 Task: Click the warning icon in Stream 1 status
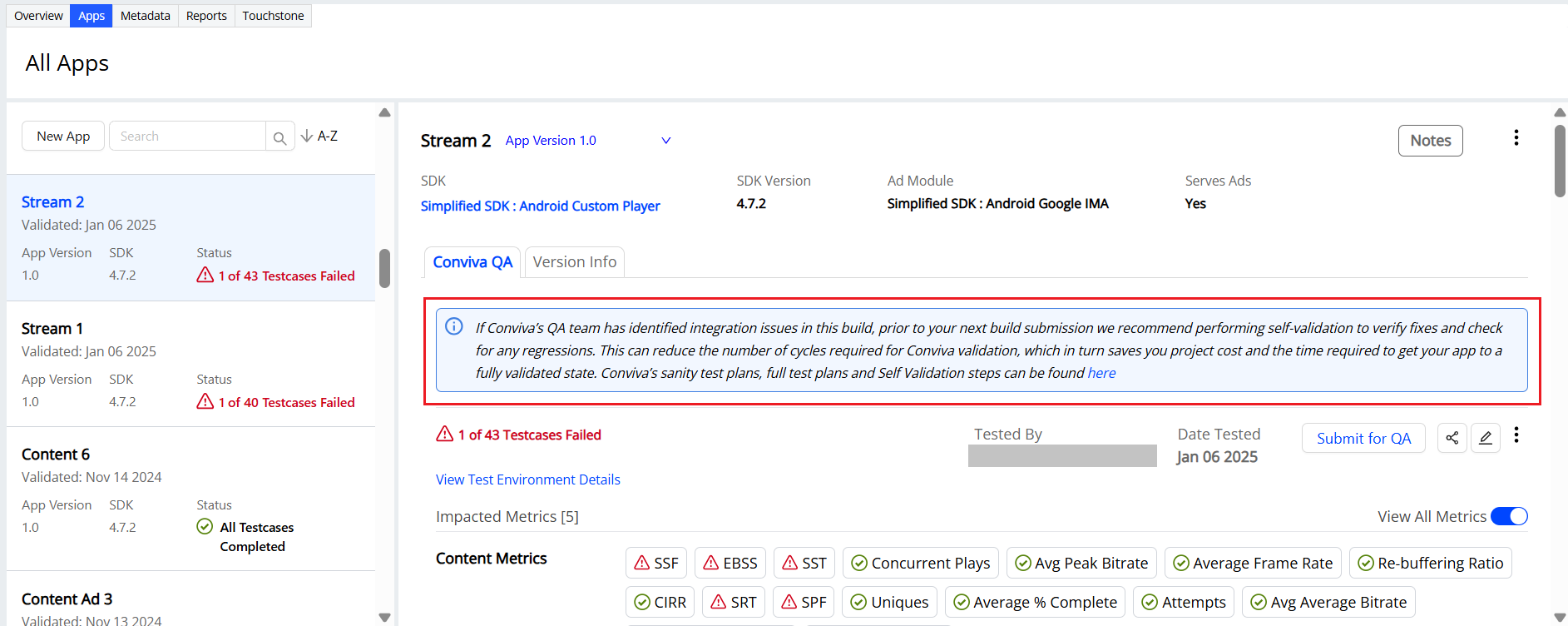pos(205,402)
